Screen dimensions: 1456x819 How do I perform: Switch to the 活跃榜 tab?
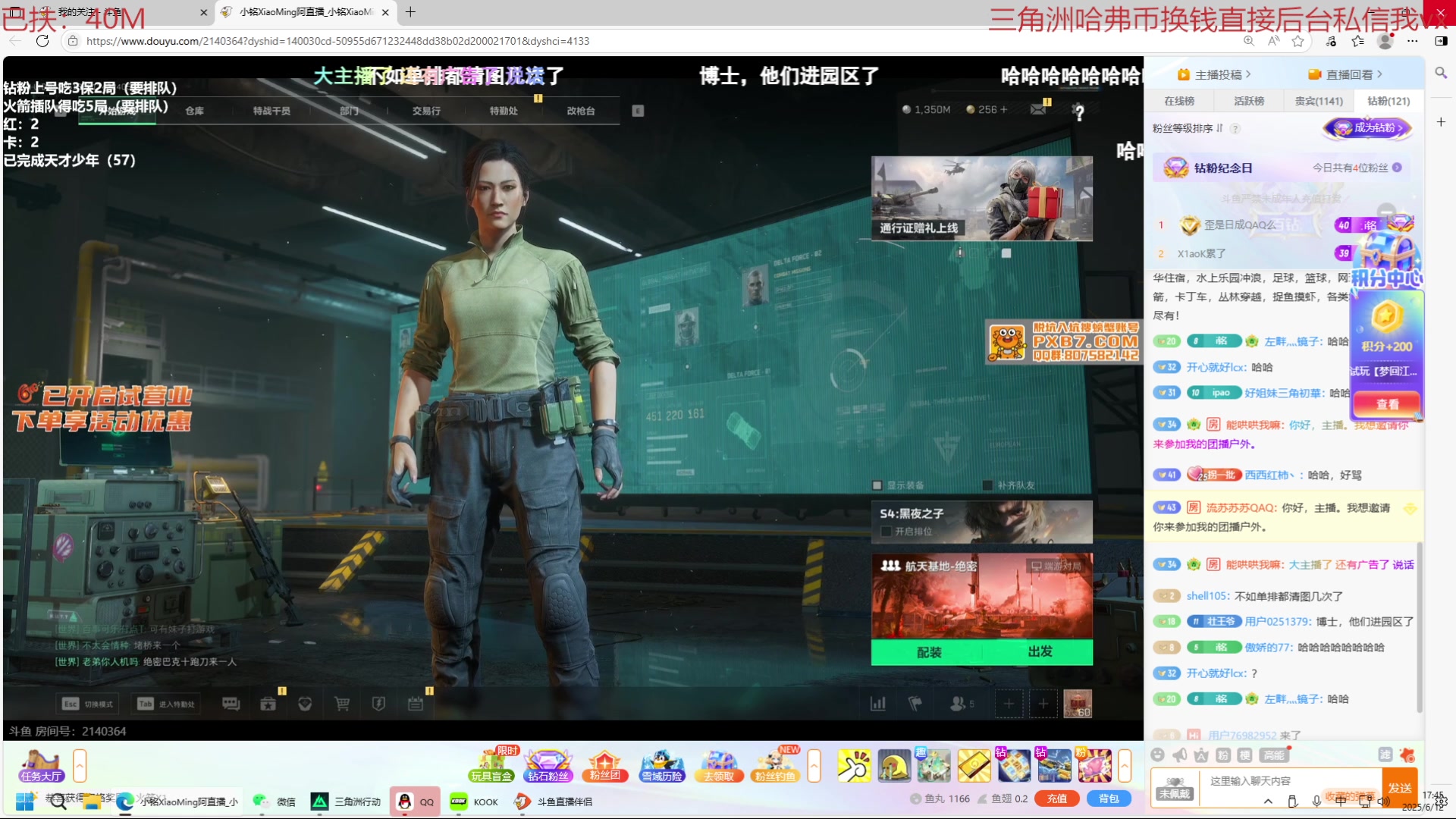click(1249, 101)
